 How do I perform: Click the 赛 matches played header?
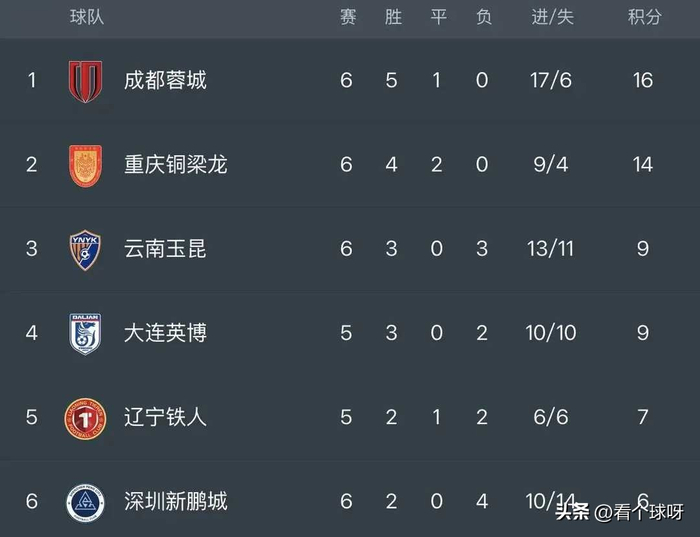click(347, 18)
